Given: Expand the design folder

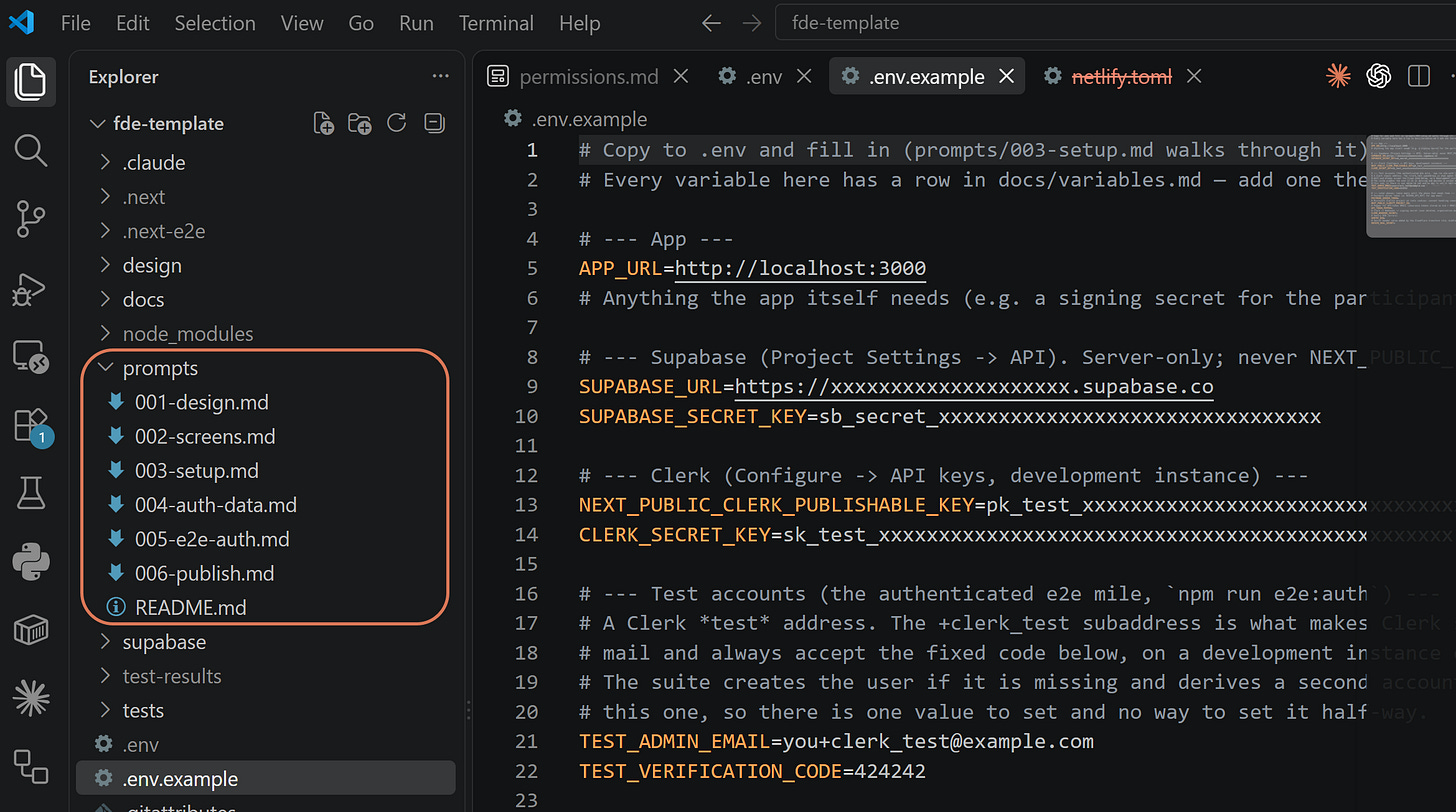Looking at the screenshot, I should 106,265.
